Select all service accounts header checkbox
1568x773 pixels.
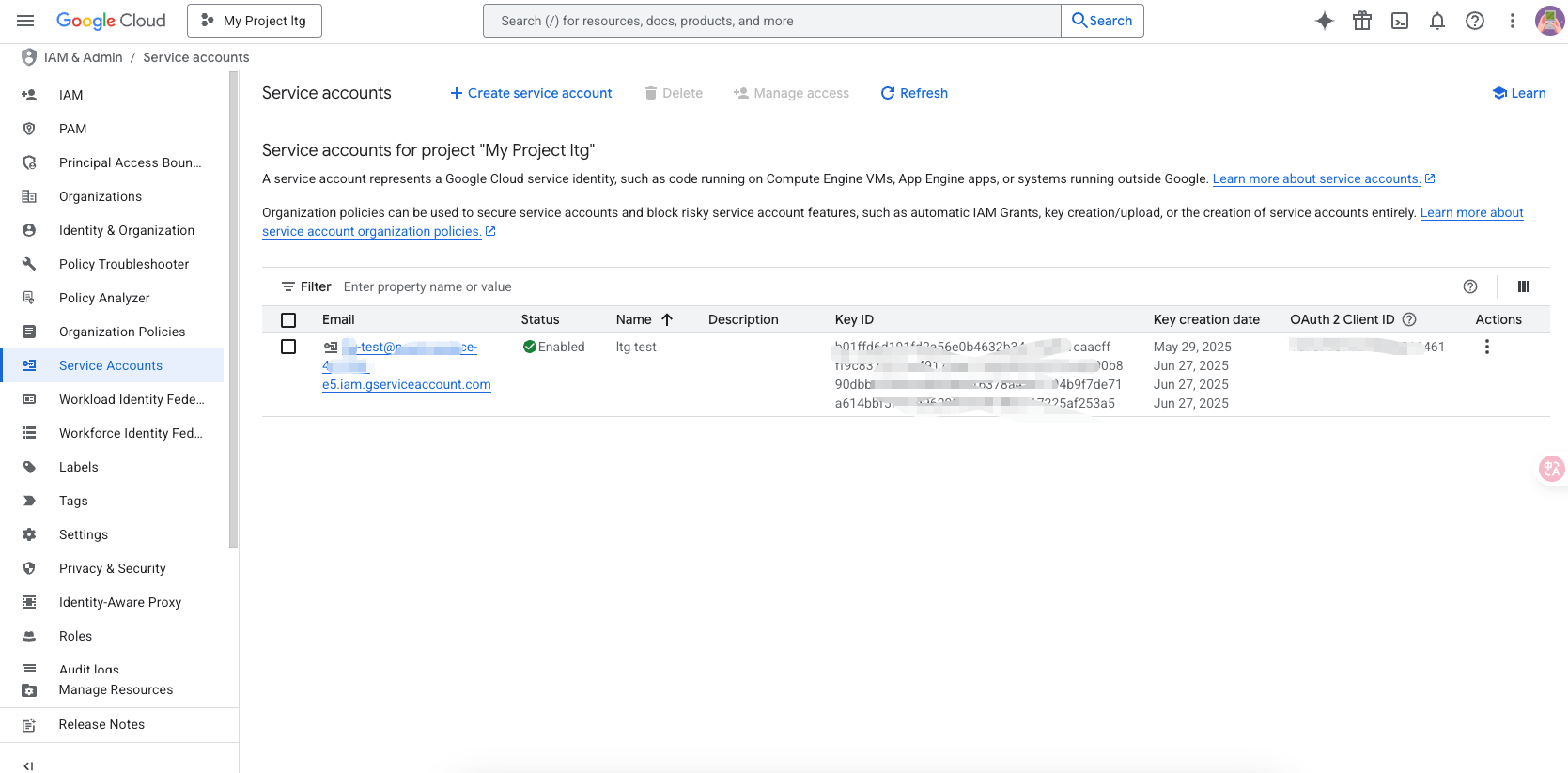tap(288, 320)
